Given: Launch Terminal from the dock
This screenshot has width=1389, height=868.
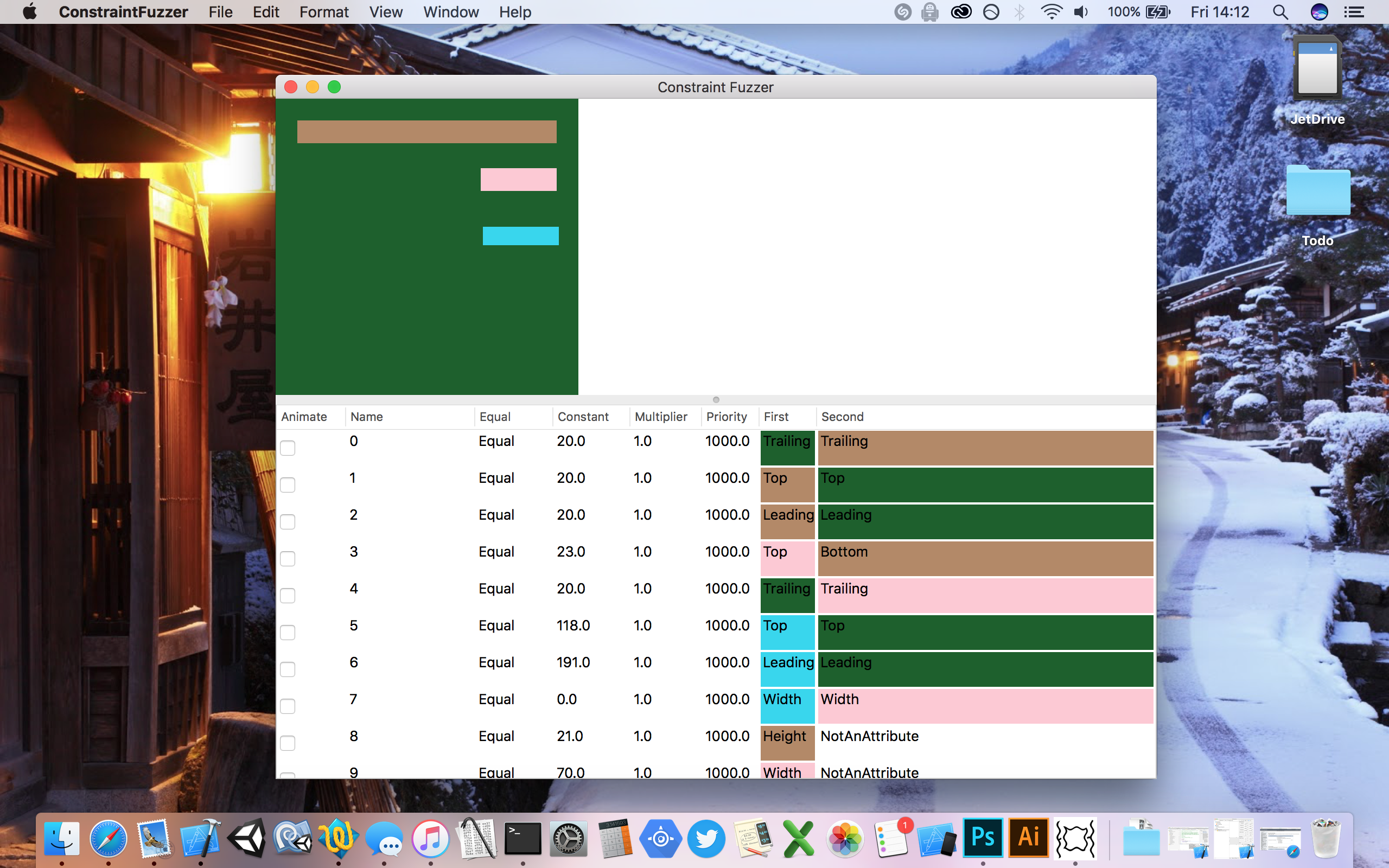Looking at the screenshot, I should pos(523,838).
